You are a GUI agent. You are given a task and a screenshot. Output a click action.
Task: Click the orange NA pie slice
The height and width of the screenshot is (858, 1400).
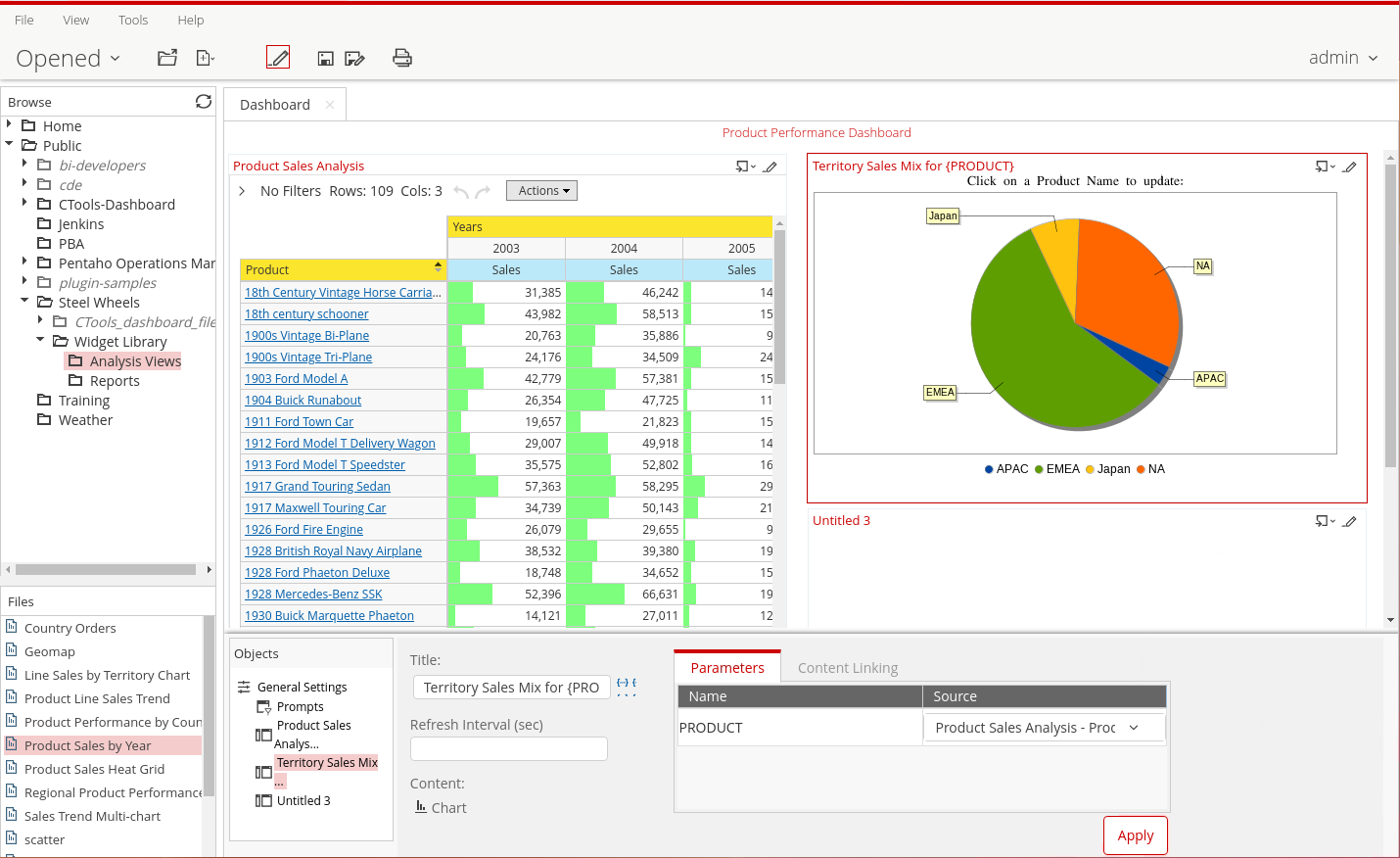pyautogui.click(x=1126, y=284)
